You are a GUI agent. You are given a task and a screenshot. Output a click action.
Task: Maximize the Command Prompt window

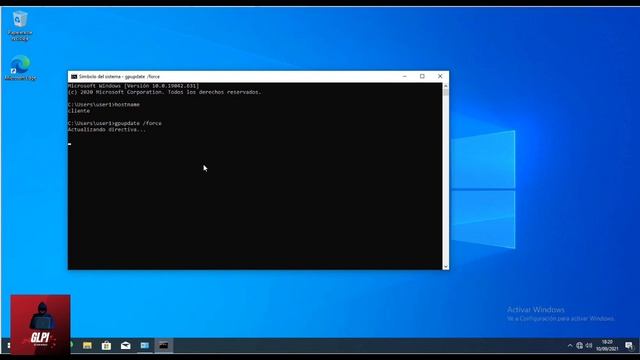pyautogui.click(x=422, y=76)
